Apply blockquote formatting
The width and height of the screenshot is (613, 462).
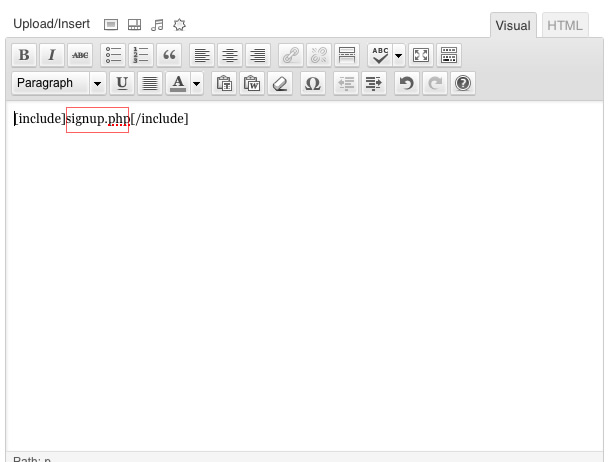(169, 55)
